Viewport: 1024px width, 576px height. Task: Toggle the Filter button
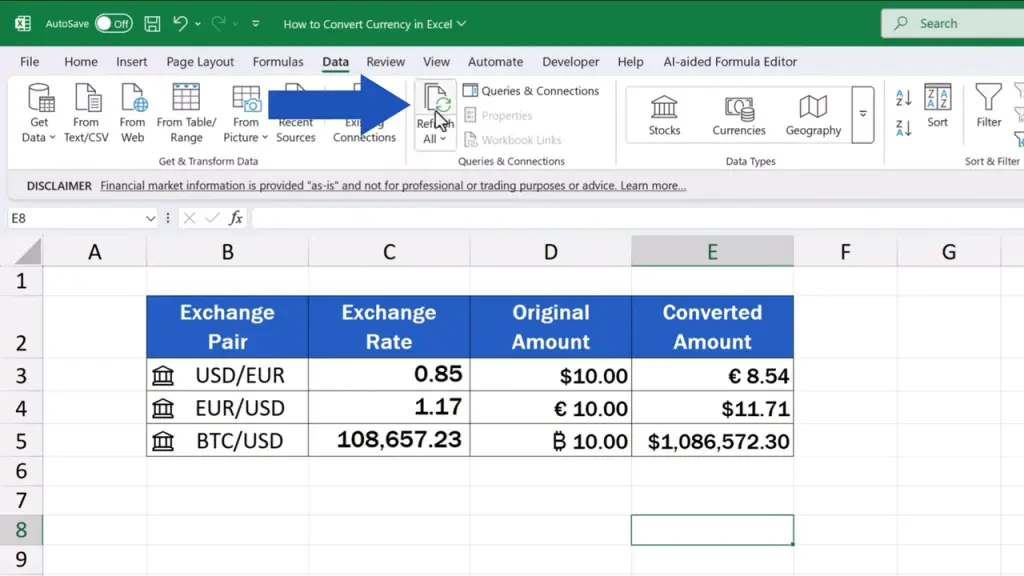[988, 106]
